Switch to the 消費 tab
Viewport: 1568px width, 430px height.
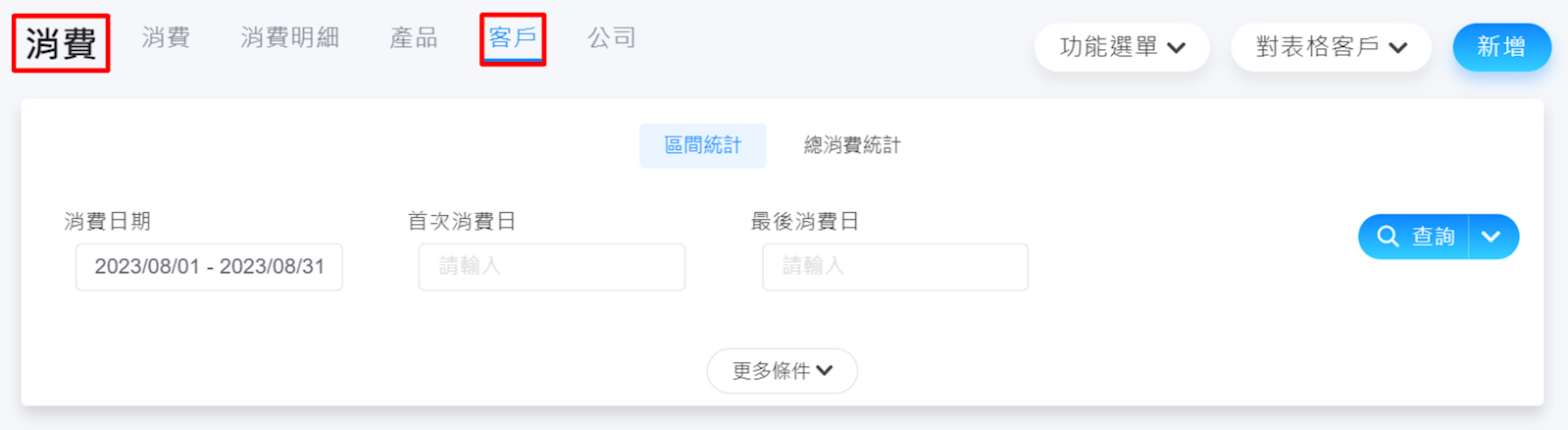pyautogui.click(x=166, y=38)
